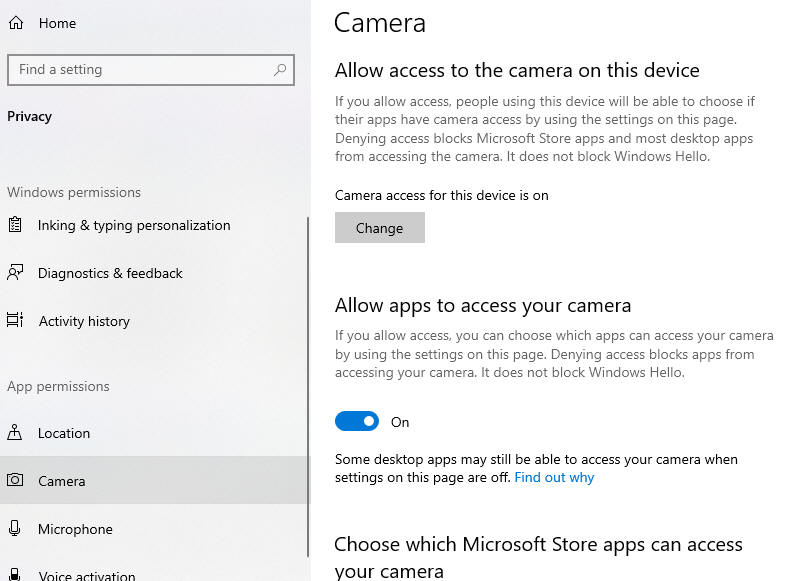Click the Inking & typing personalization icon
807x581 pixels.
15,225
